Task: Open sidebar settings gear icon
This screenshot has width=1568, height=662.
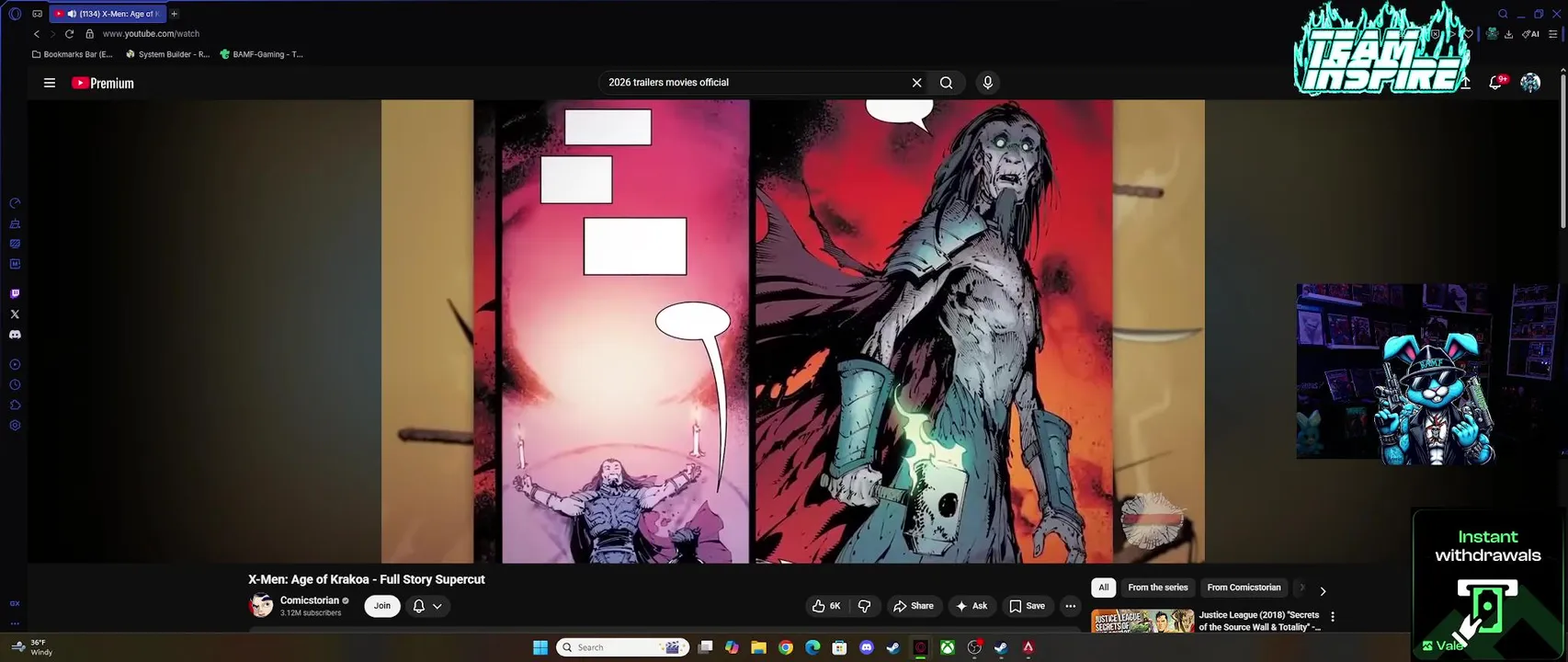Action: pyautogui.click(x=15, y=426)
